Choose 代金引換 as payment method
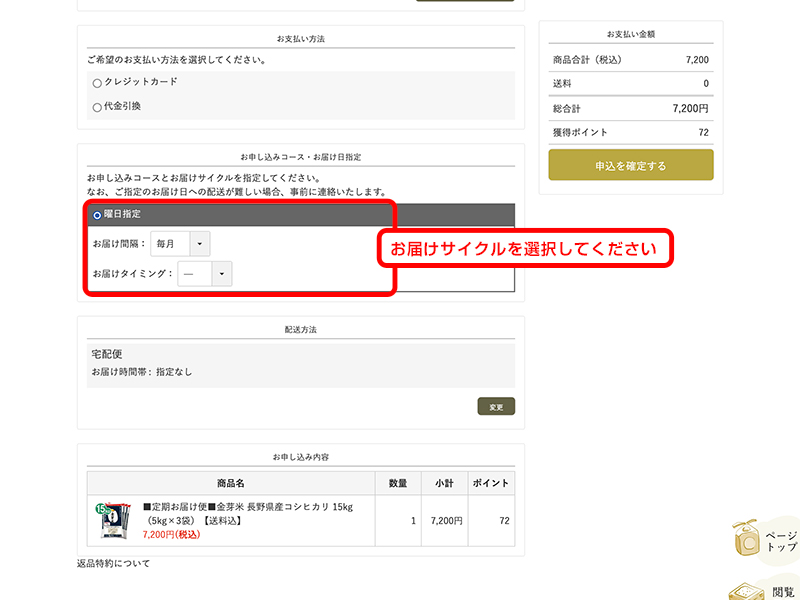This screenshot has width=800, height=600. [97, 107]
